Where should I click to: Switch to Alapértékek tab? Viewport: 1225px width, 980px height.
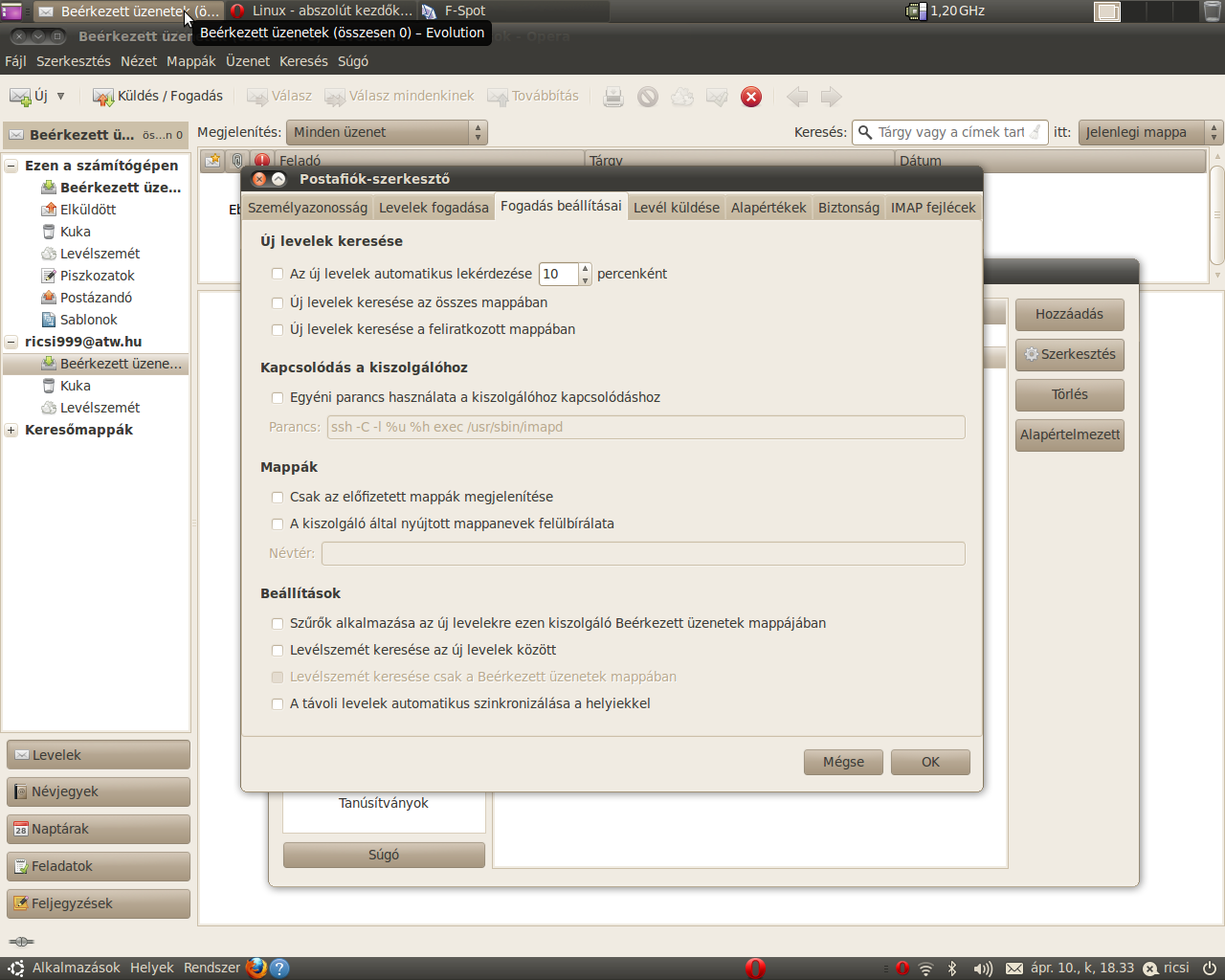coord(768,208)
